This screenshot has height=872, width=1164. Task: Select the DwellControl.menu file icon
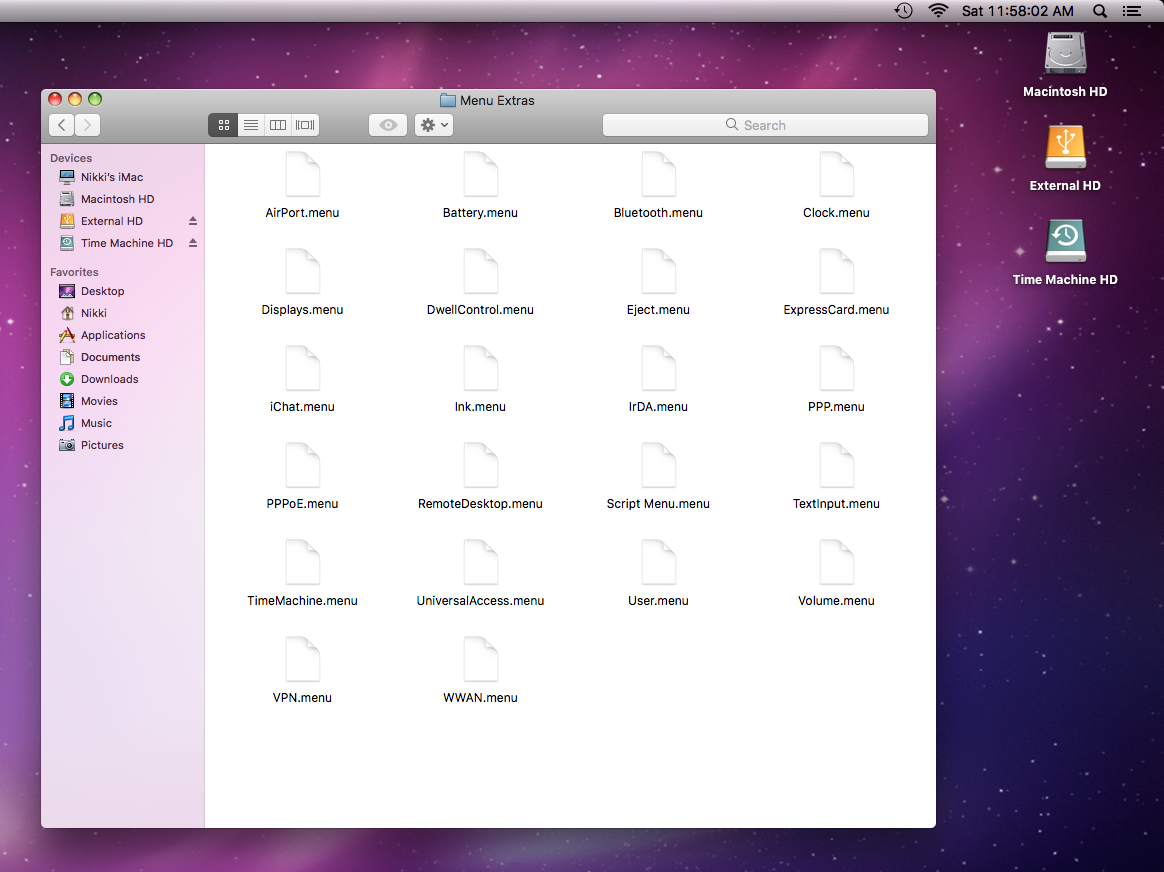coord(480,272)
